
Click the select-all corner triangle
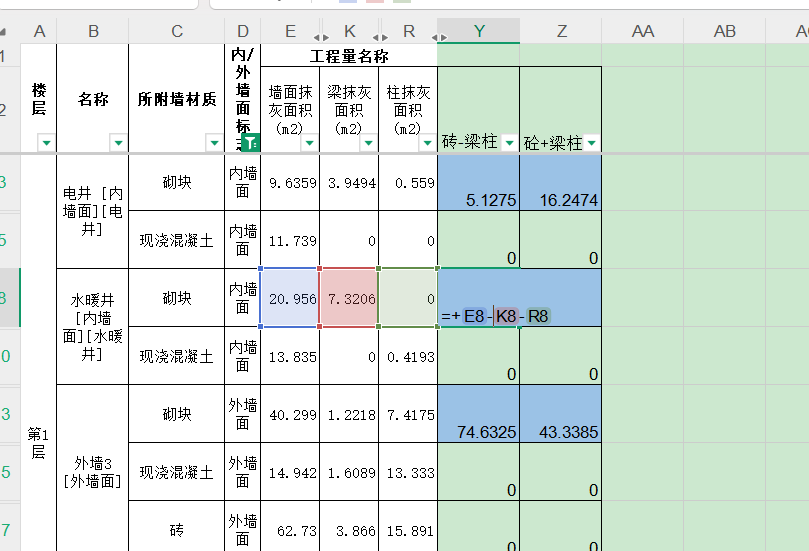click(3, 31)
